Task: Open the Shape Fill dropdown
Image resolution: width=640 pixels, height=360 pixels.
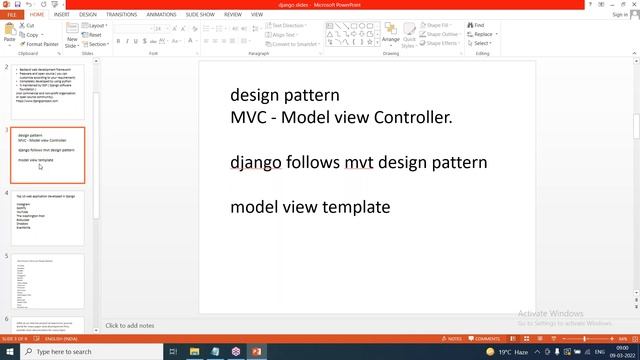Action: coord(436,25)
